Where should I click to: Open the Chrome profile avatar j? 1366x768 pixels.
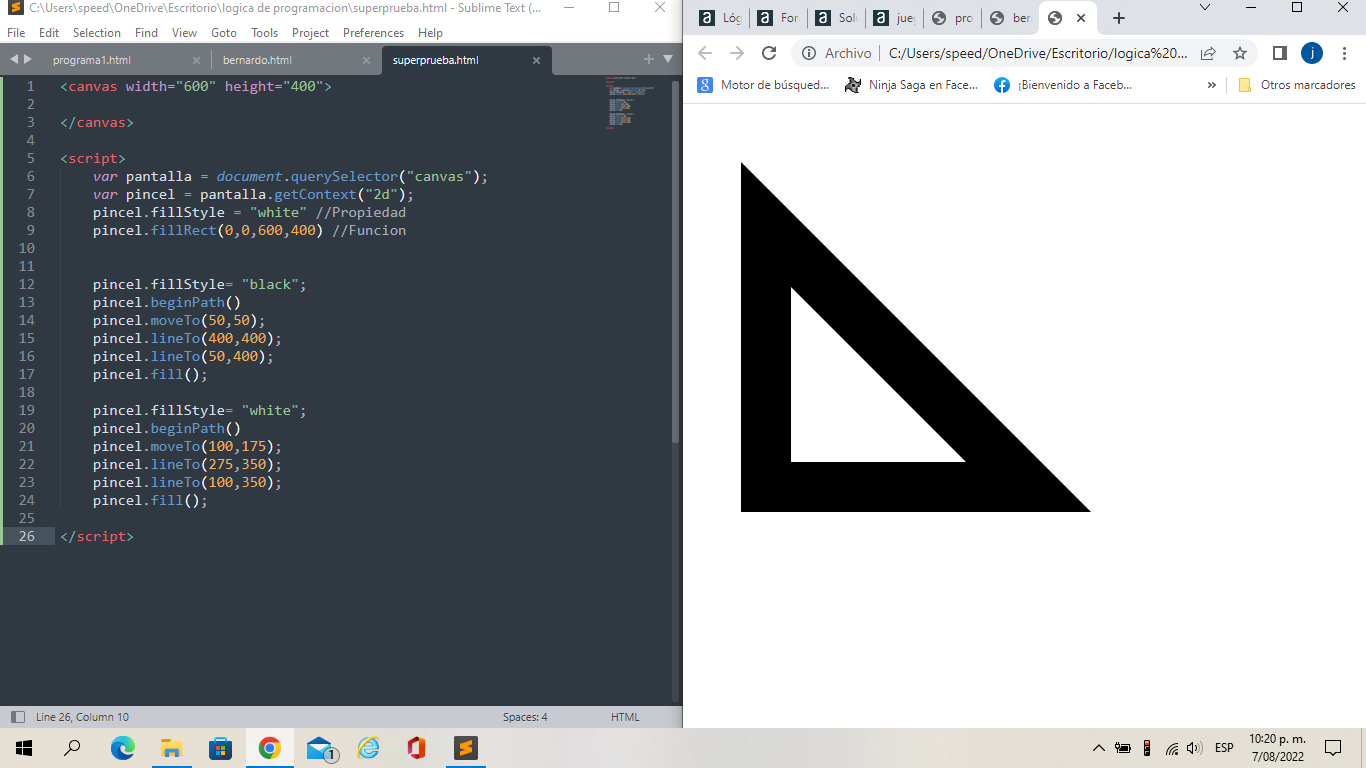(x=1311, y=53)
